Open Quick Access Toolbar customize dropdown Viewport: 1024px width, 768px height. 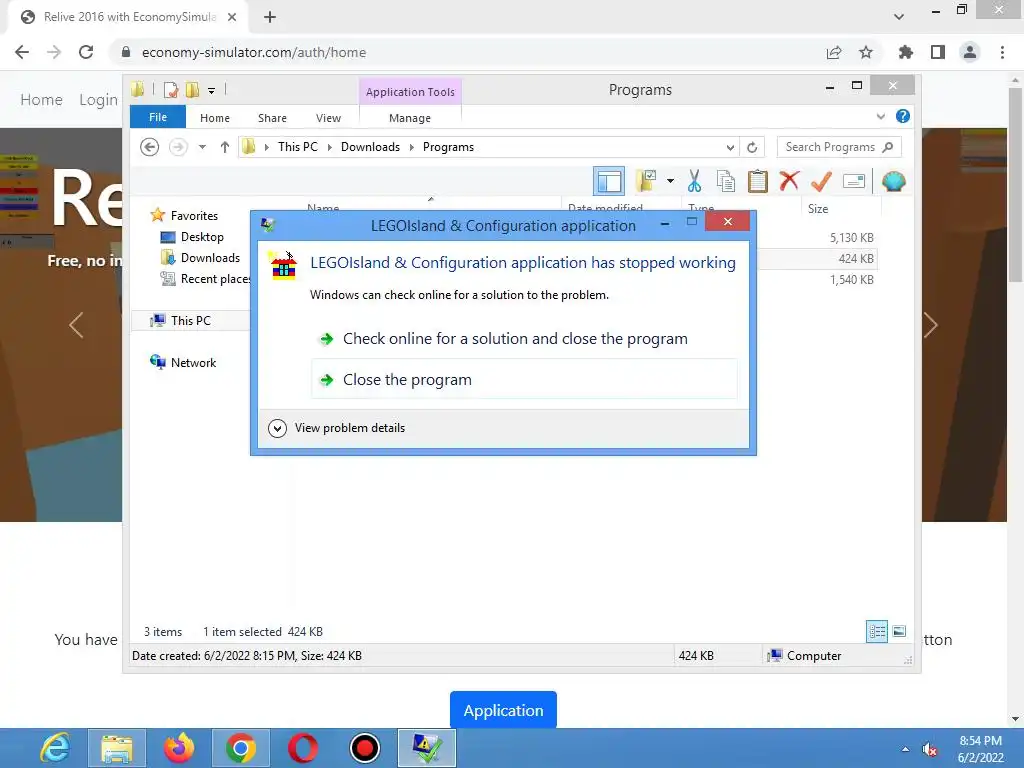pos(212,90)
